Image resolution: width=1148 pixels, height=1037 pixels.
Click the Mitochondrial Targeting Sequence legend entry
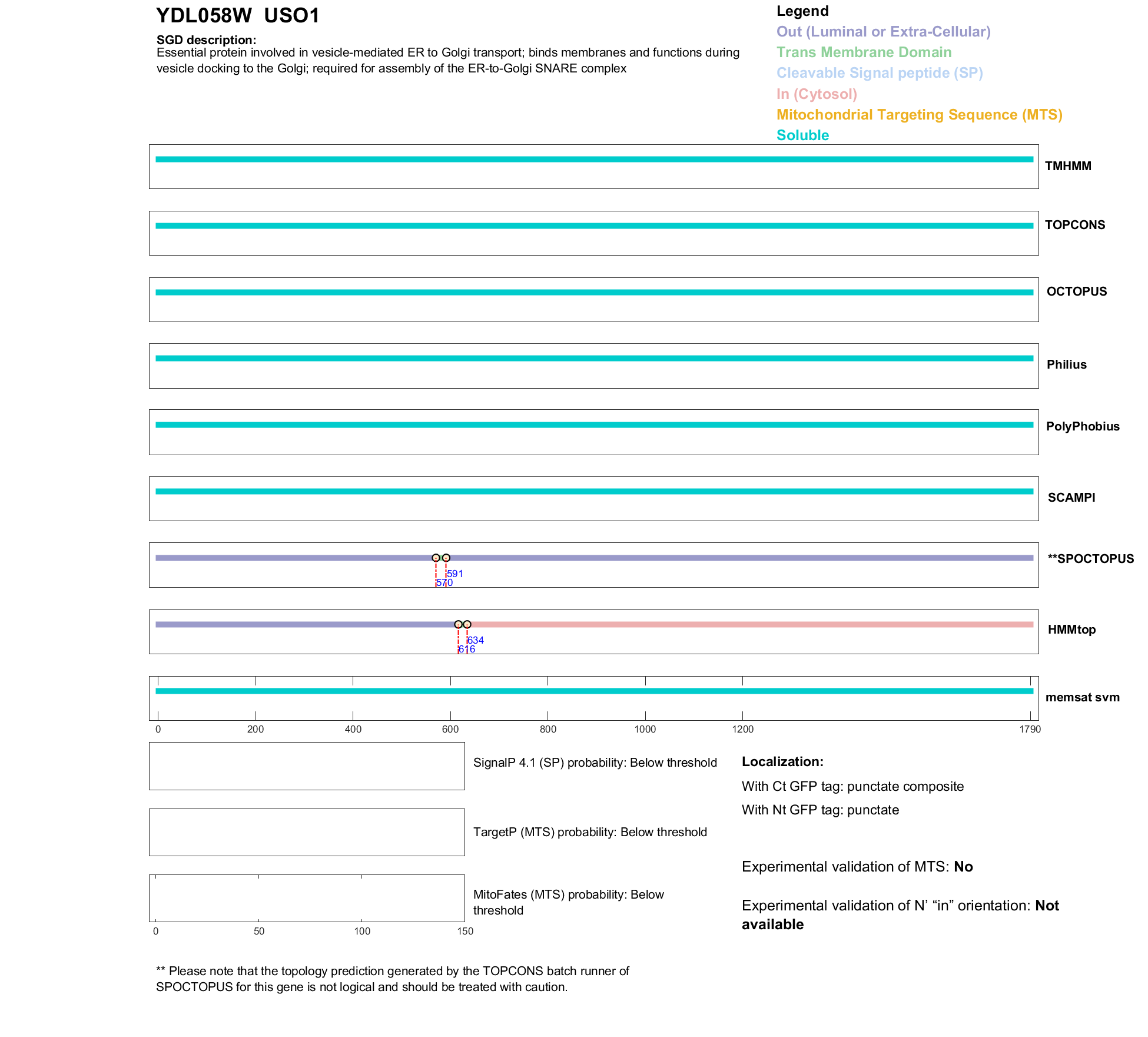point(919,115)
